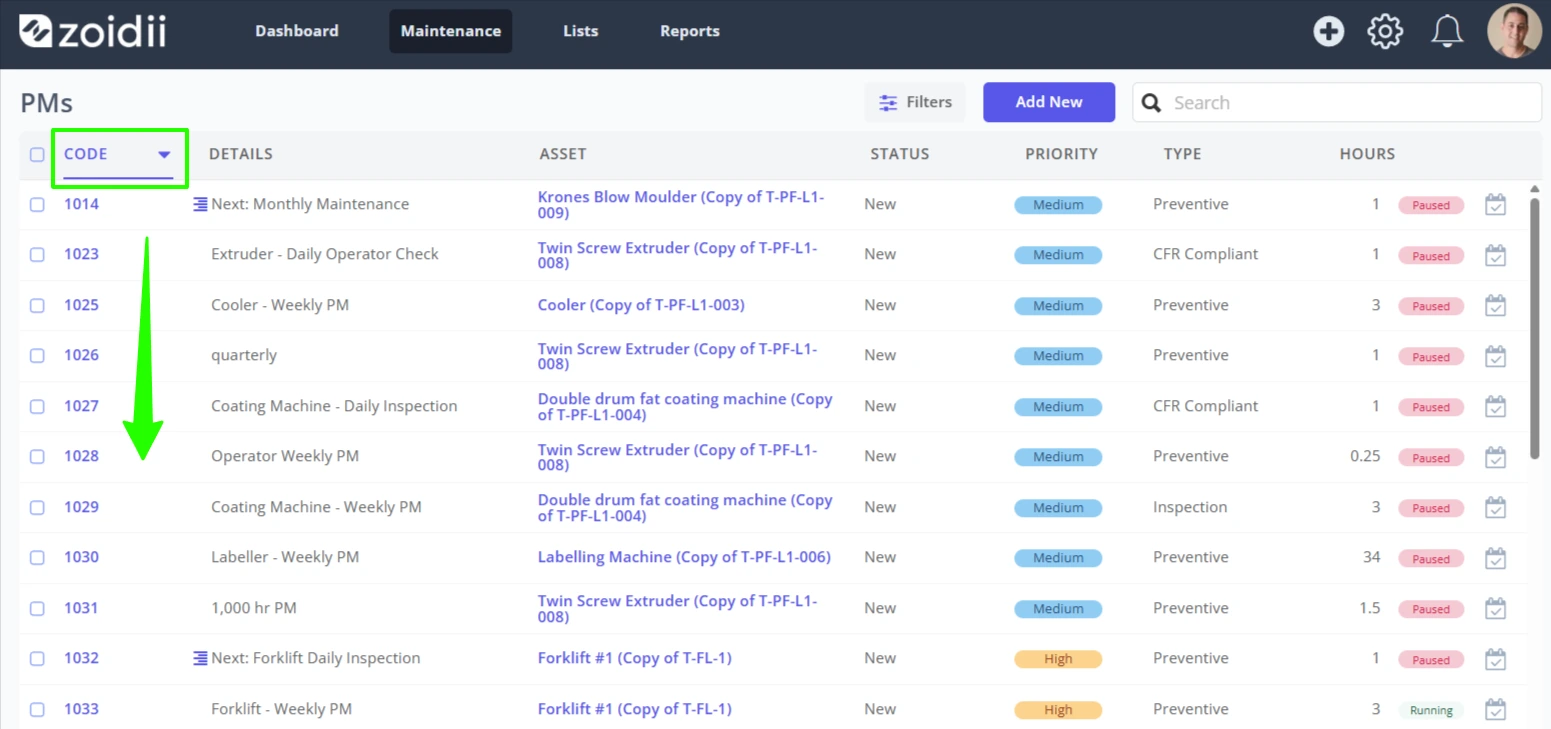The height and width of the screenshot is (729, 1551).
Task: Click the plus add icon in header
Action: (x=1328, y=31)
